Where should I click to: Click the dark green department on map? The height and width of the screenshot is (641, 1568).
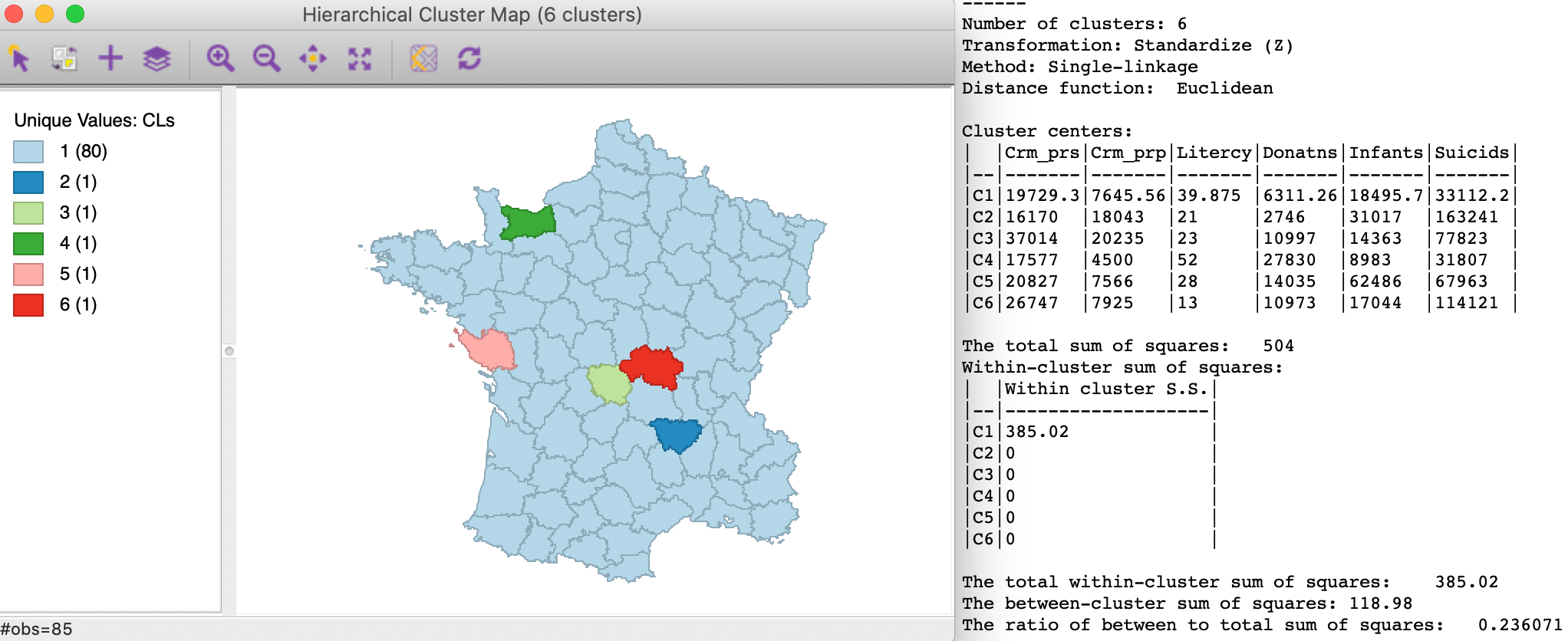click(528, 222)
